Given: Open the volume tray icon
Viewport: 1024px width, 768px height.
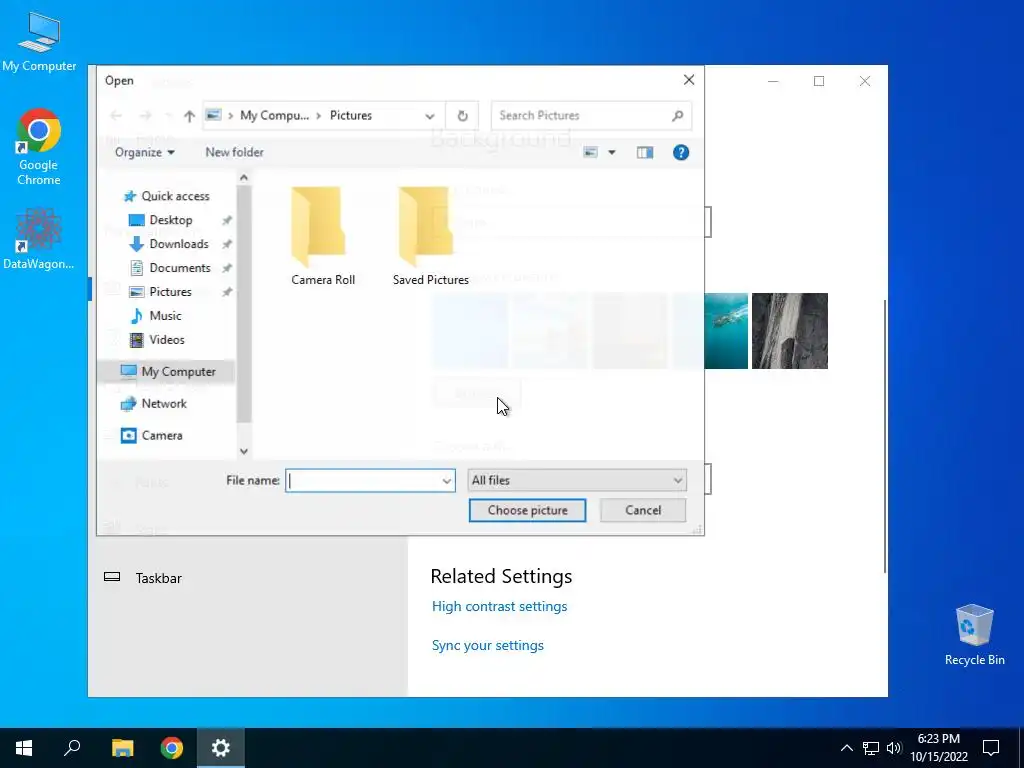Looking at the screenshot, I should [x=894, y=748].
